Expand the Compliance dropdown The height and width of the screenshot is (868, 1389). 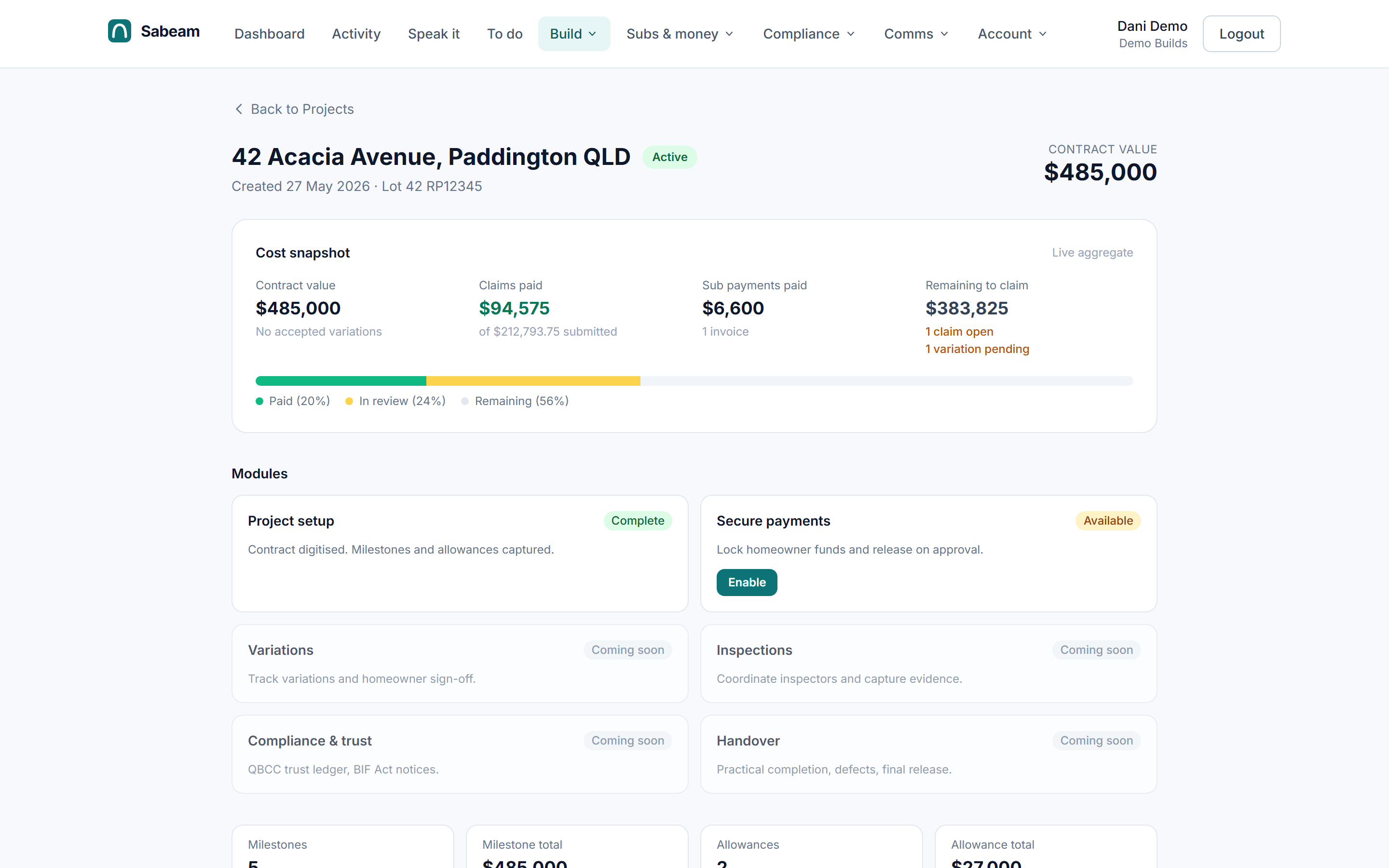(x=809, y=34)
